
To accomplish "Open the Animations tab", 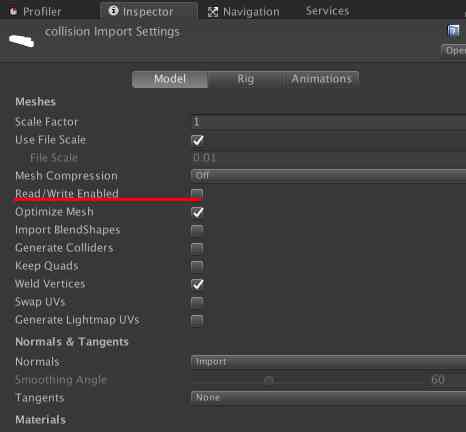I will (321, 79).
